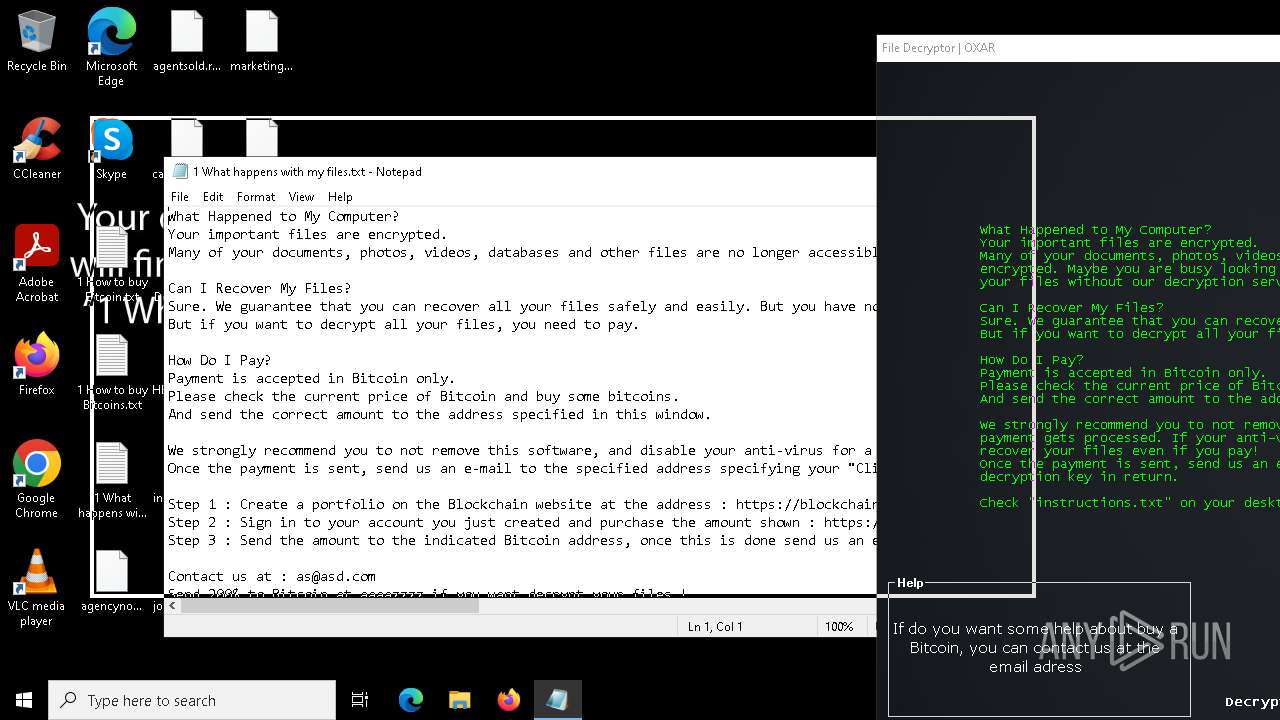Open File Explorer from the taskbar
The image size is (1280, 720).
pyautogui.click(x=459, y=700)
